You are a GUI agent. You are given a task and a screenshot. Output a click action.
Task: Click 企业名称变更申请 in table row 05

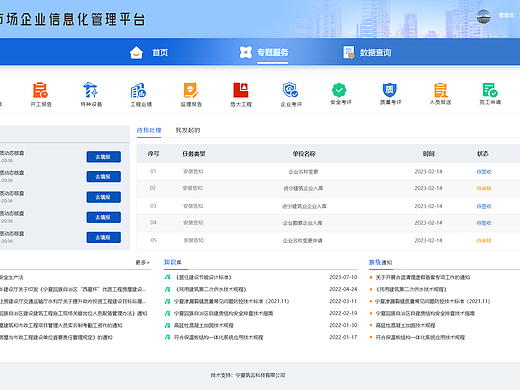click(x=303, y=241)
